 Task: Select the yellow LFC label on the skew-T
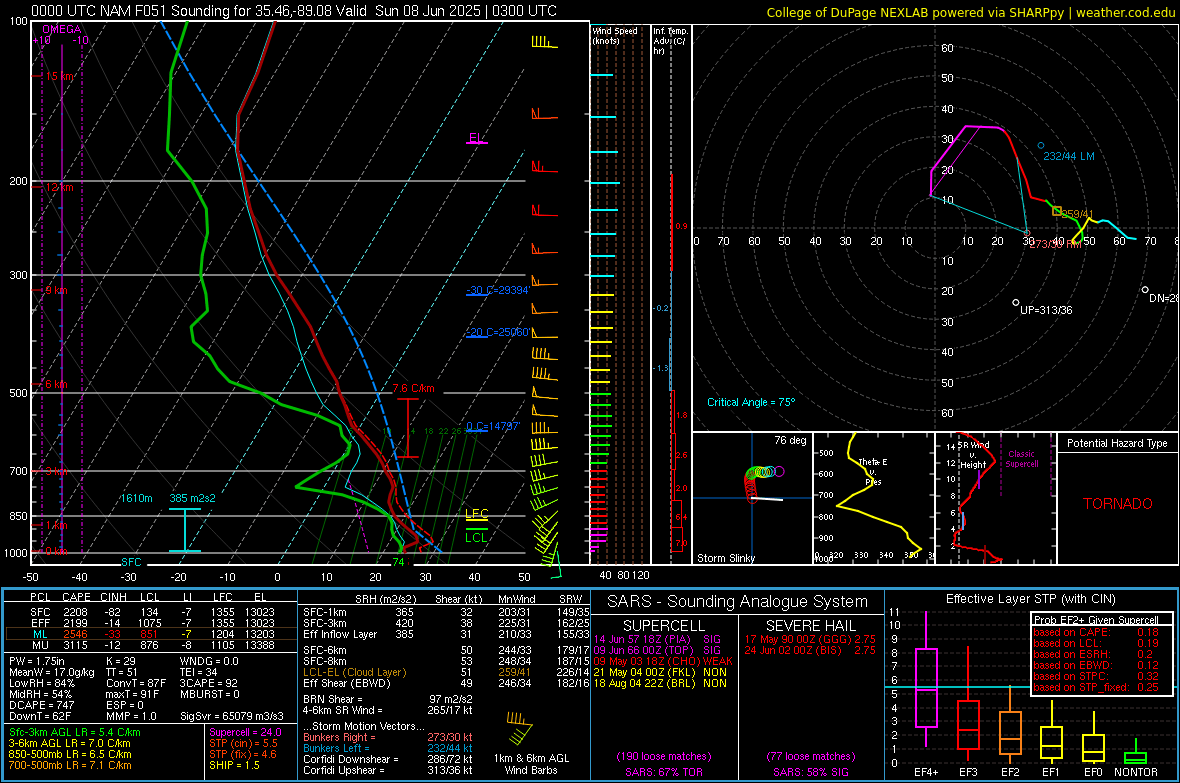coord(476,513)
